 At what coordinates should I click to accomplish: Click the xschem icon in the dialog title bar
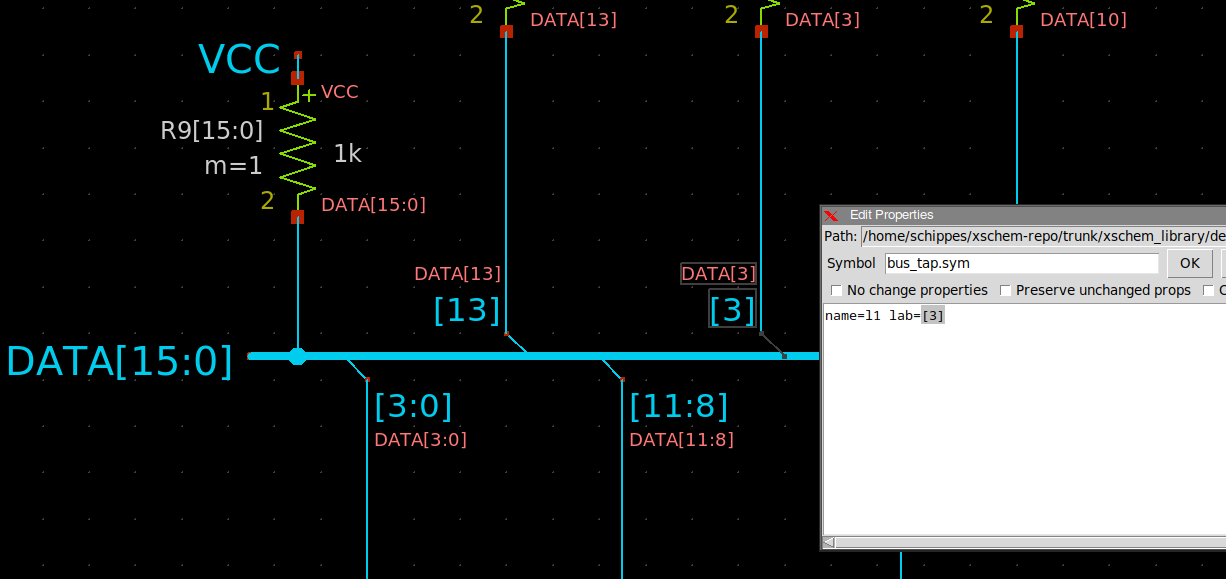tap(831, 215)
